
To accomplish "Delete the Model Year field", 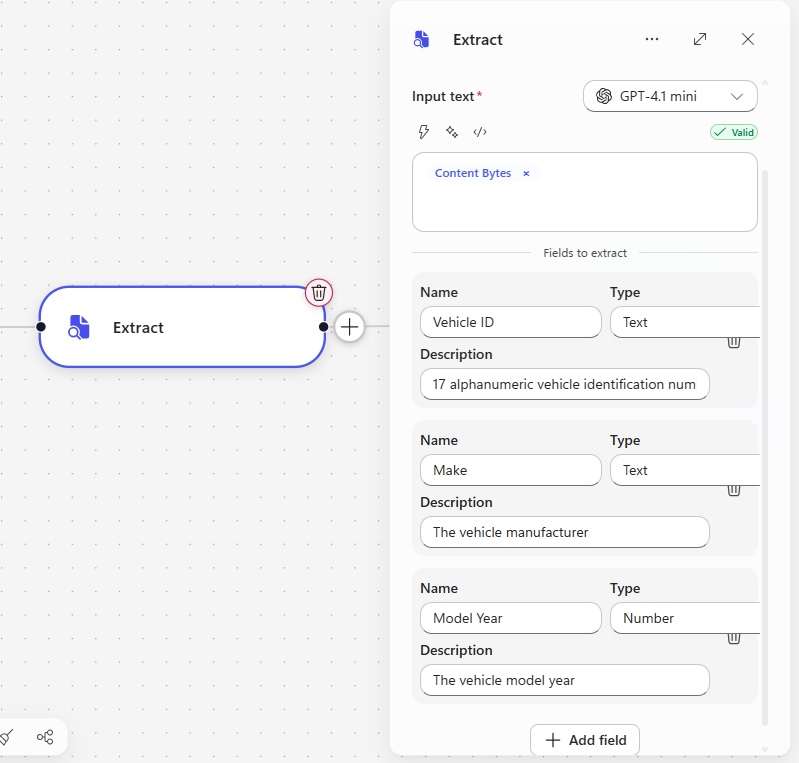I will tap(734, 638).
